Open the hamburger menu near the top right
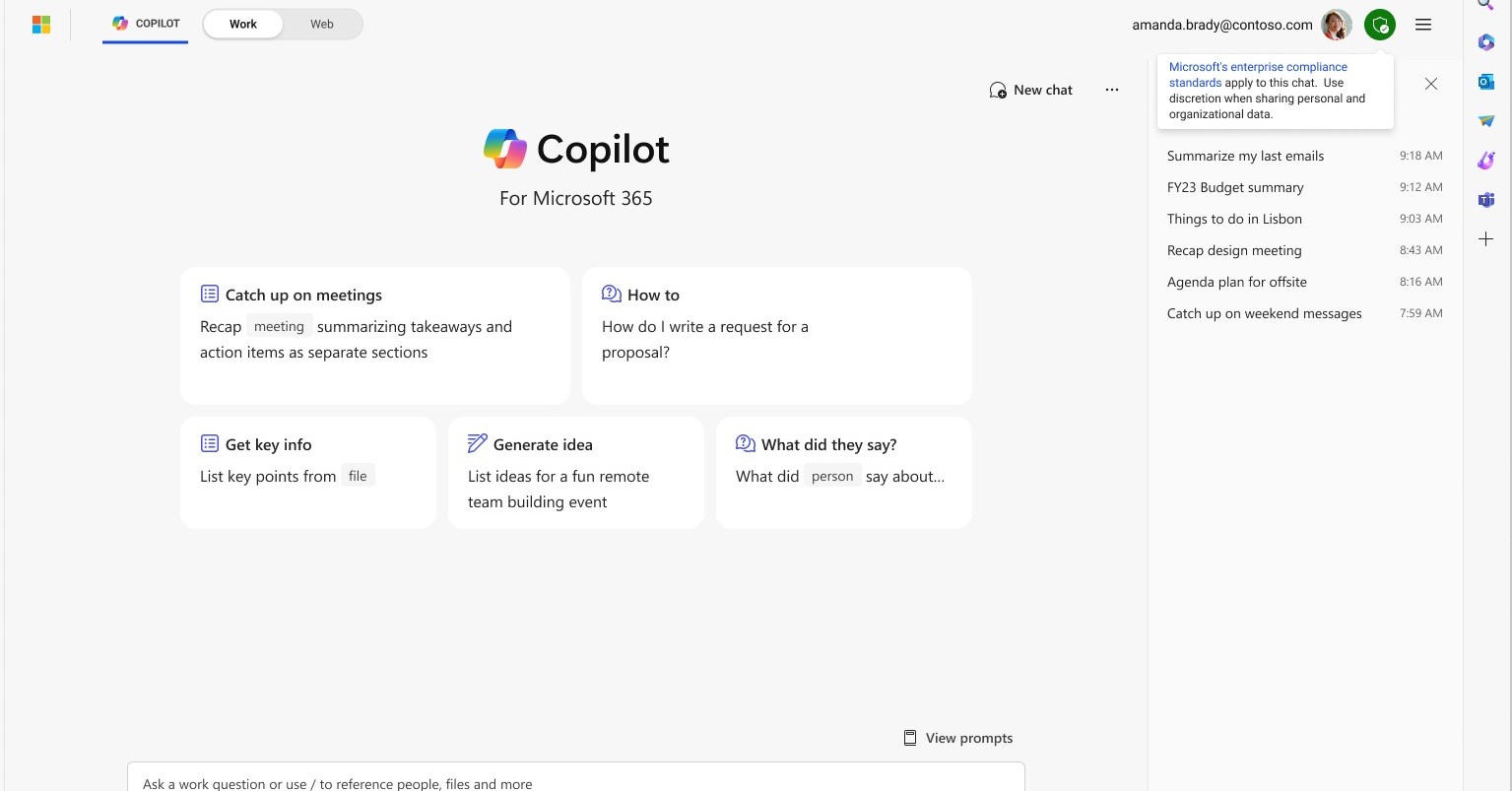This screenshot has width=1512, height=791. pyautogui.click(x=1422, y=25)
